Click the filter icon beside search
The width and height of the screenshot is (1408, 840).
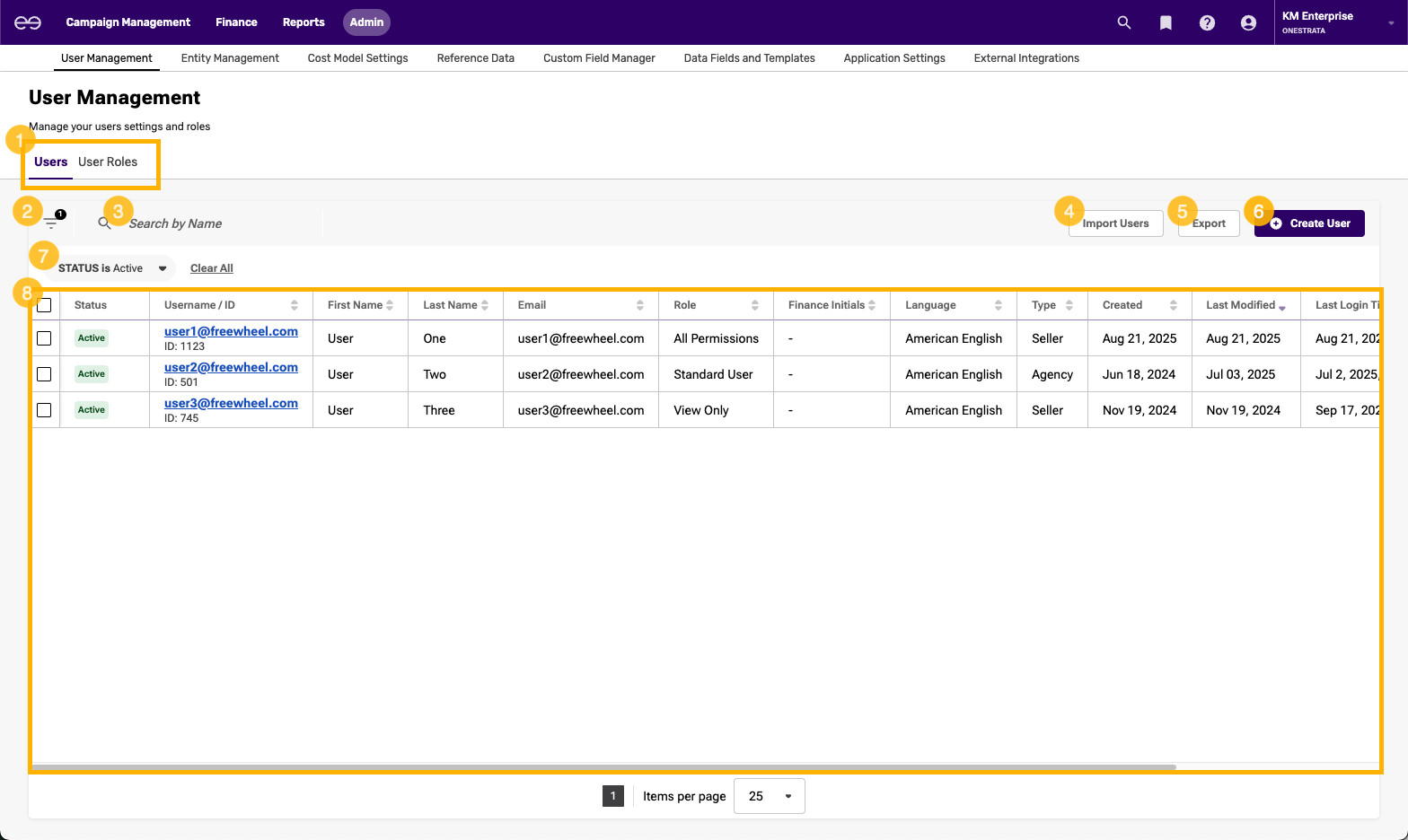click(x=51, y=223)
